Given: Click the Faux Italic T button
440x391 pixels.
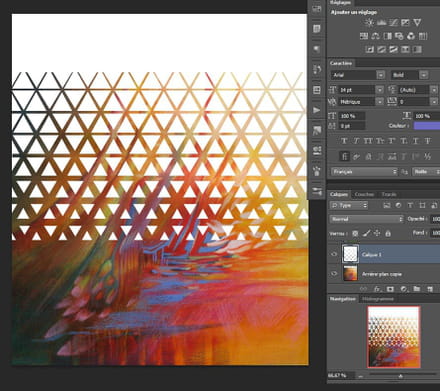Looking at the screenshot, I should pos(356,141).
